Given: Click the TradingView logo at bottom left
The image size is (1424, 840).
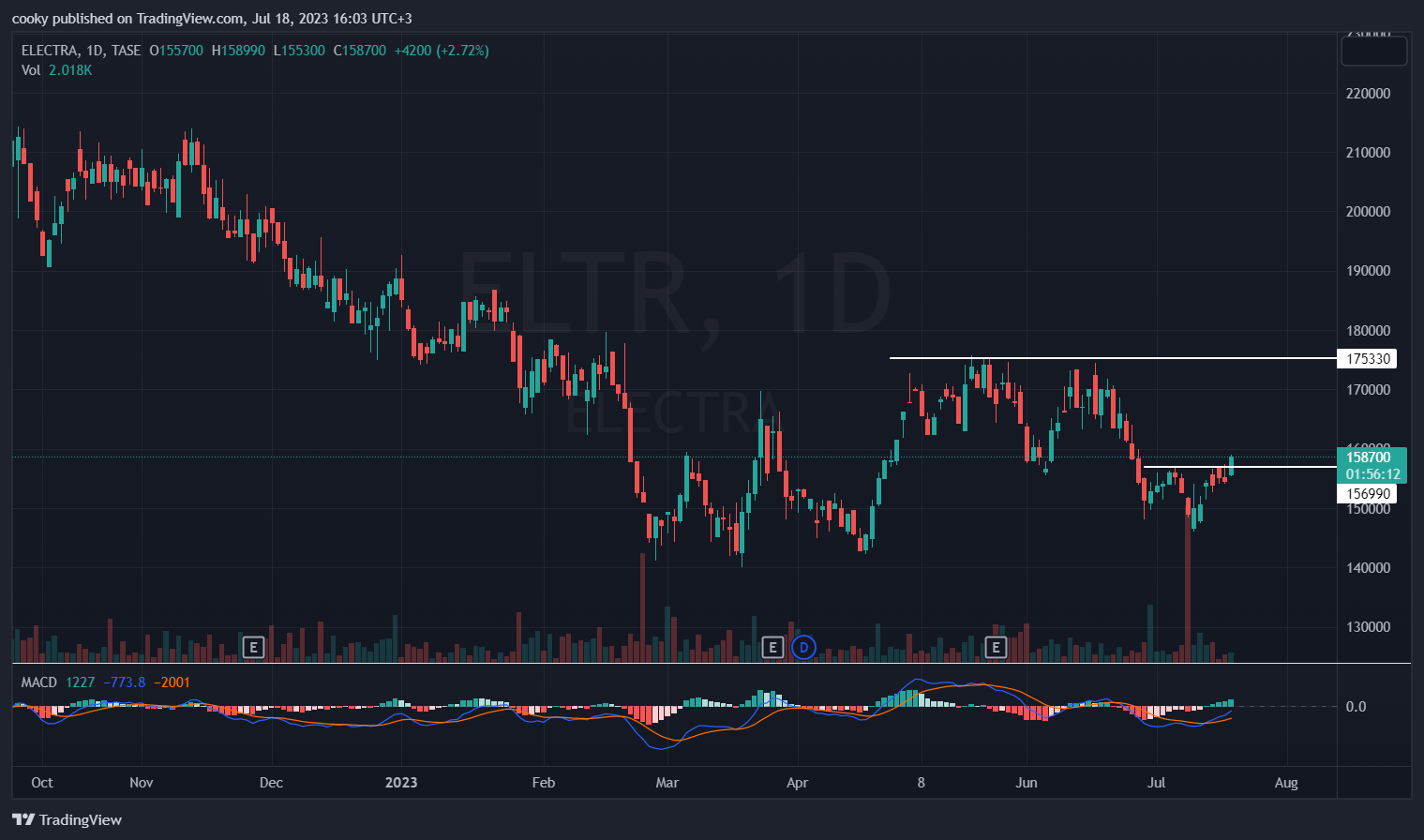Looking at the screenshot, I should point(67,819).
